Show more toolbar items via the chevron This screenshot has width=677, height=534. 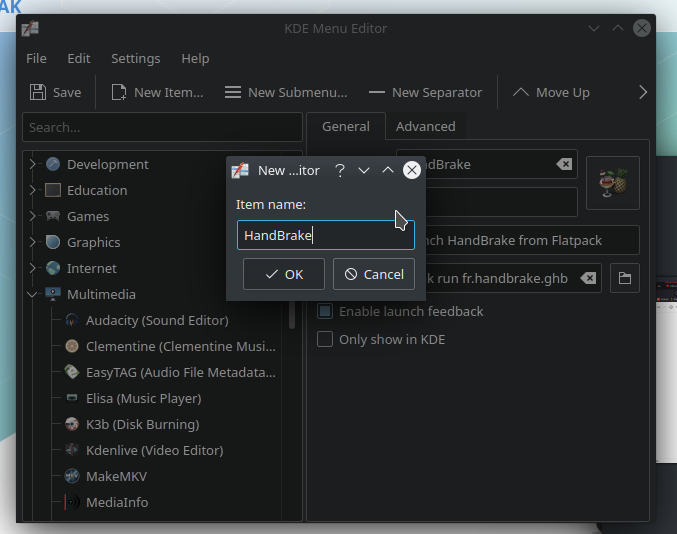[x=643, y=92]
